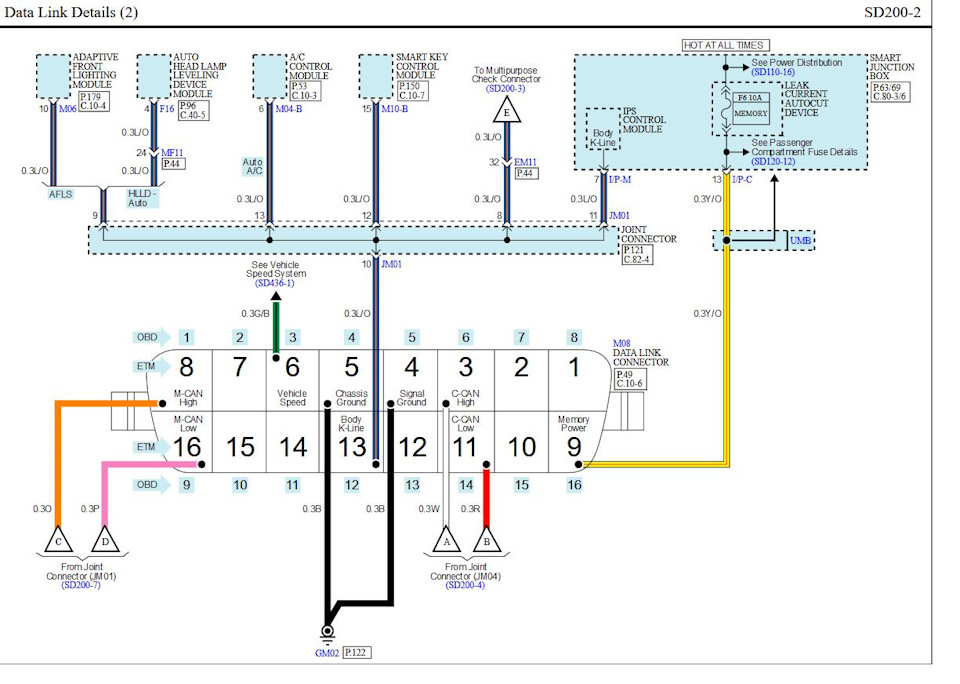The image size is (960, 684).
Task: Select the "Vehicle Speed" pin label
Action: [292, 398]
